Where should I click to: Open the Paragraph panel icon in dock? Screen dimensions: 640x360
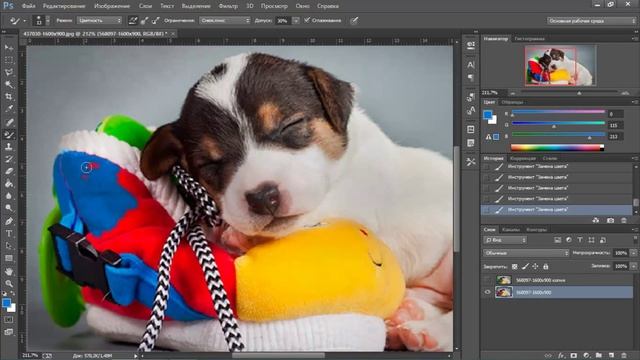(471, 77)
